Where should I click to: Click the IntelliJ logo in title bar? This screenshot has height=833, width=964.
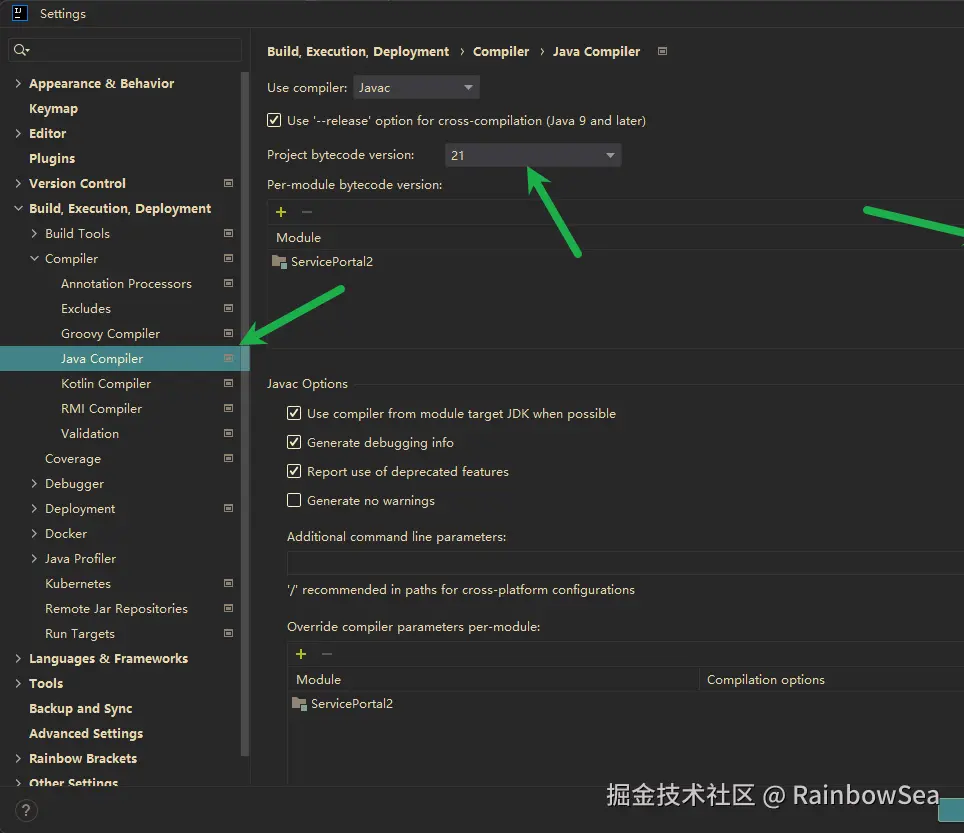click(x=20, y=13)
